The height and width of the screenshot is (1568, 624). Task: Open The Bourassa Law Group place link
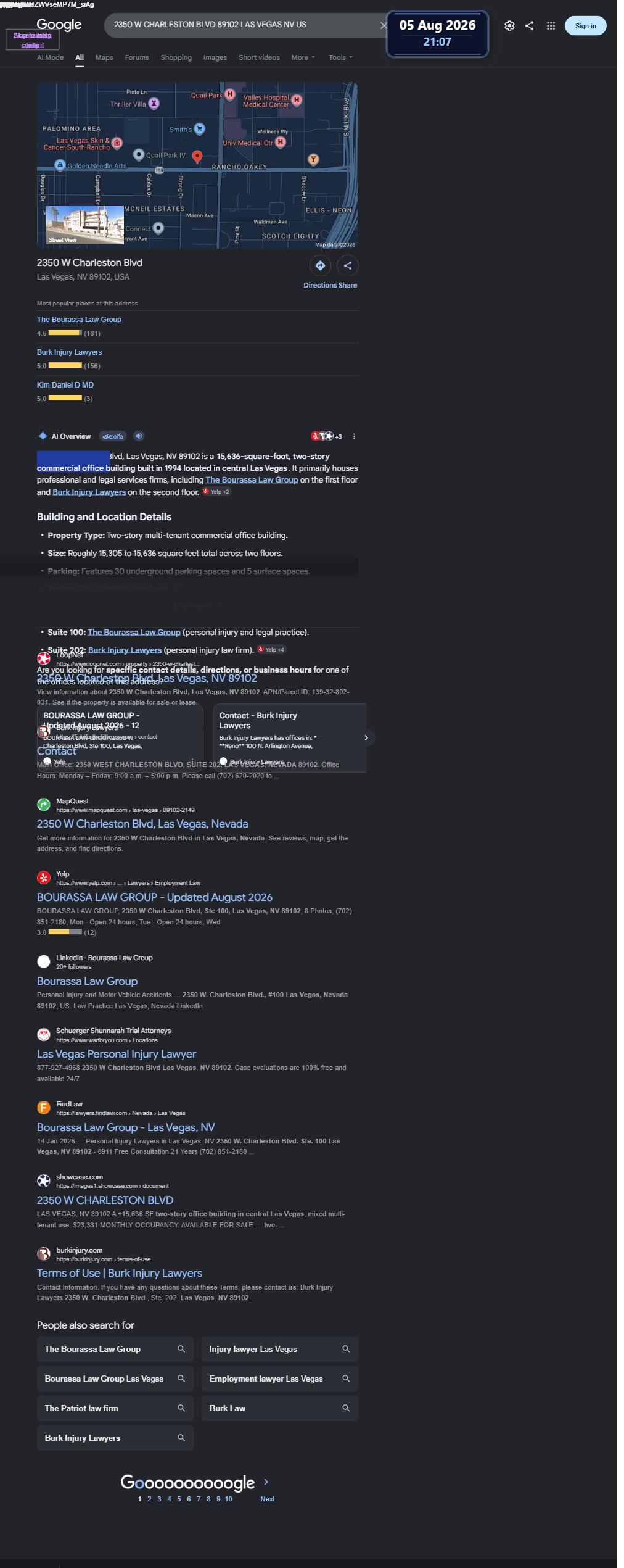[79, 320]
